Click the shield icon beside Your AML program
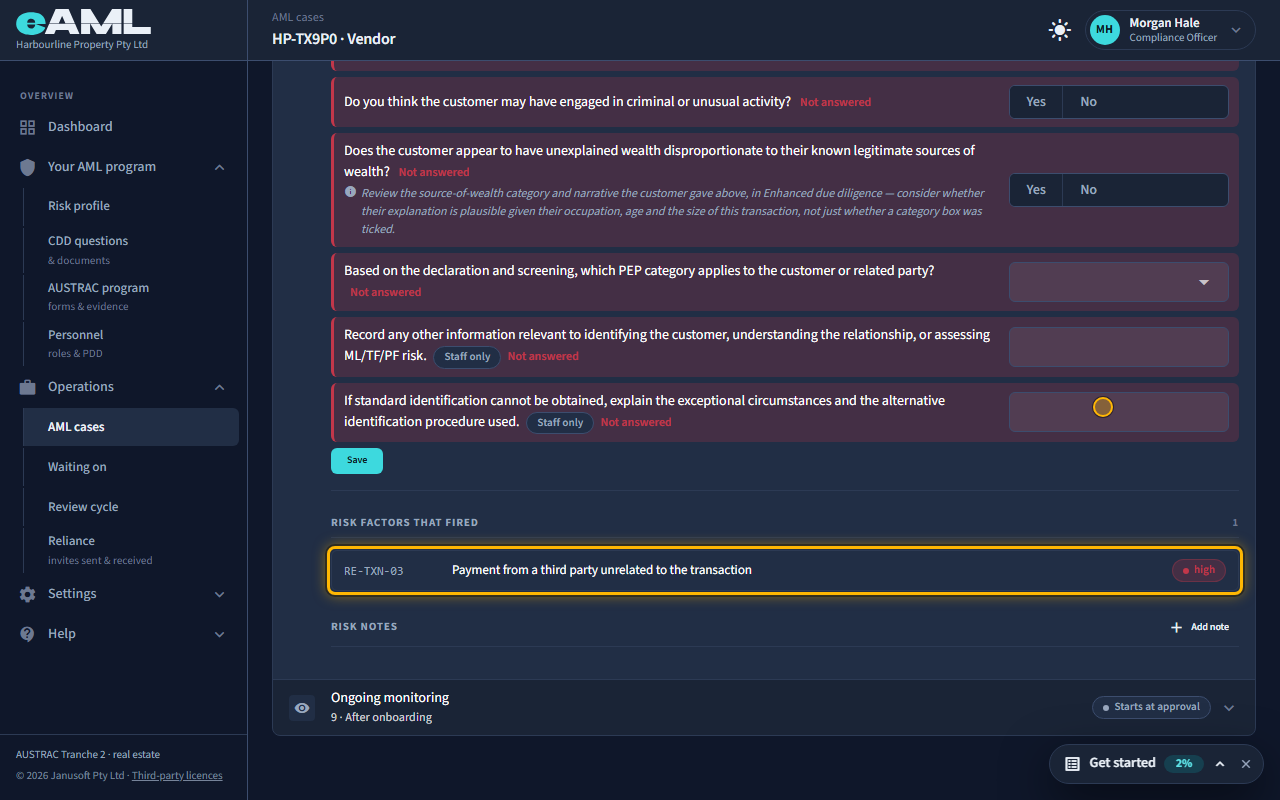The width and height of the screenshot is (1280, 800). 27,167
